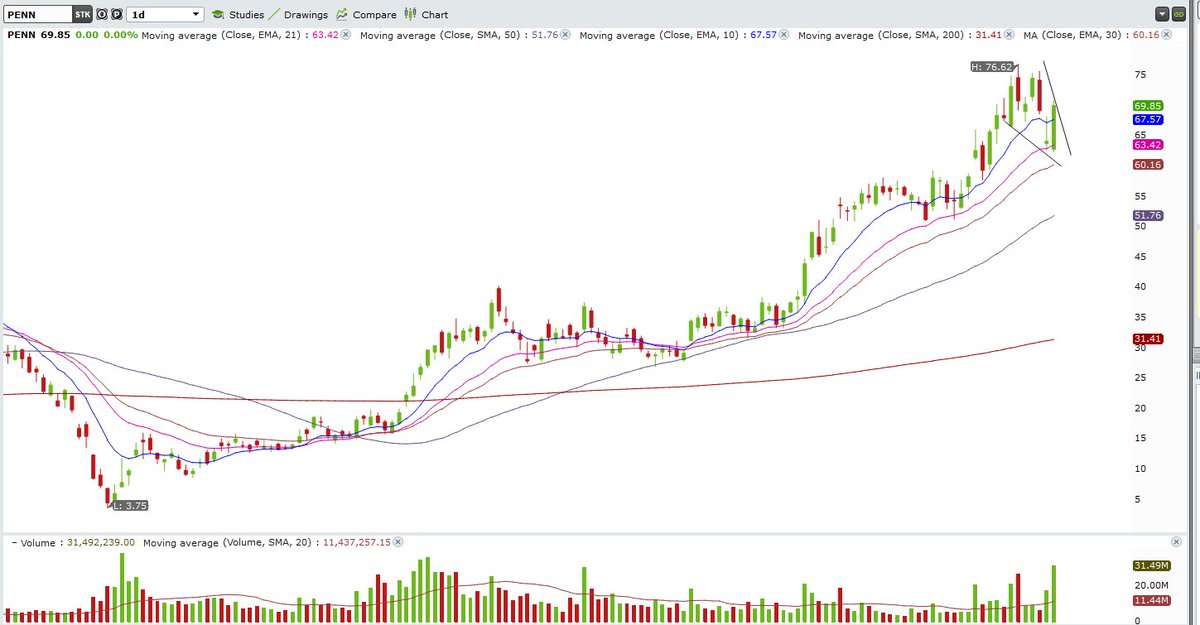Click the Volume SMA 20 moving average label
Image resolution: width=1200 pixels, height=625 pixels.
point(266,542)
